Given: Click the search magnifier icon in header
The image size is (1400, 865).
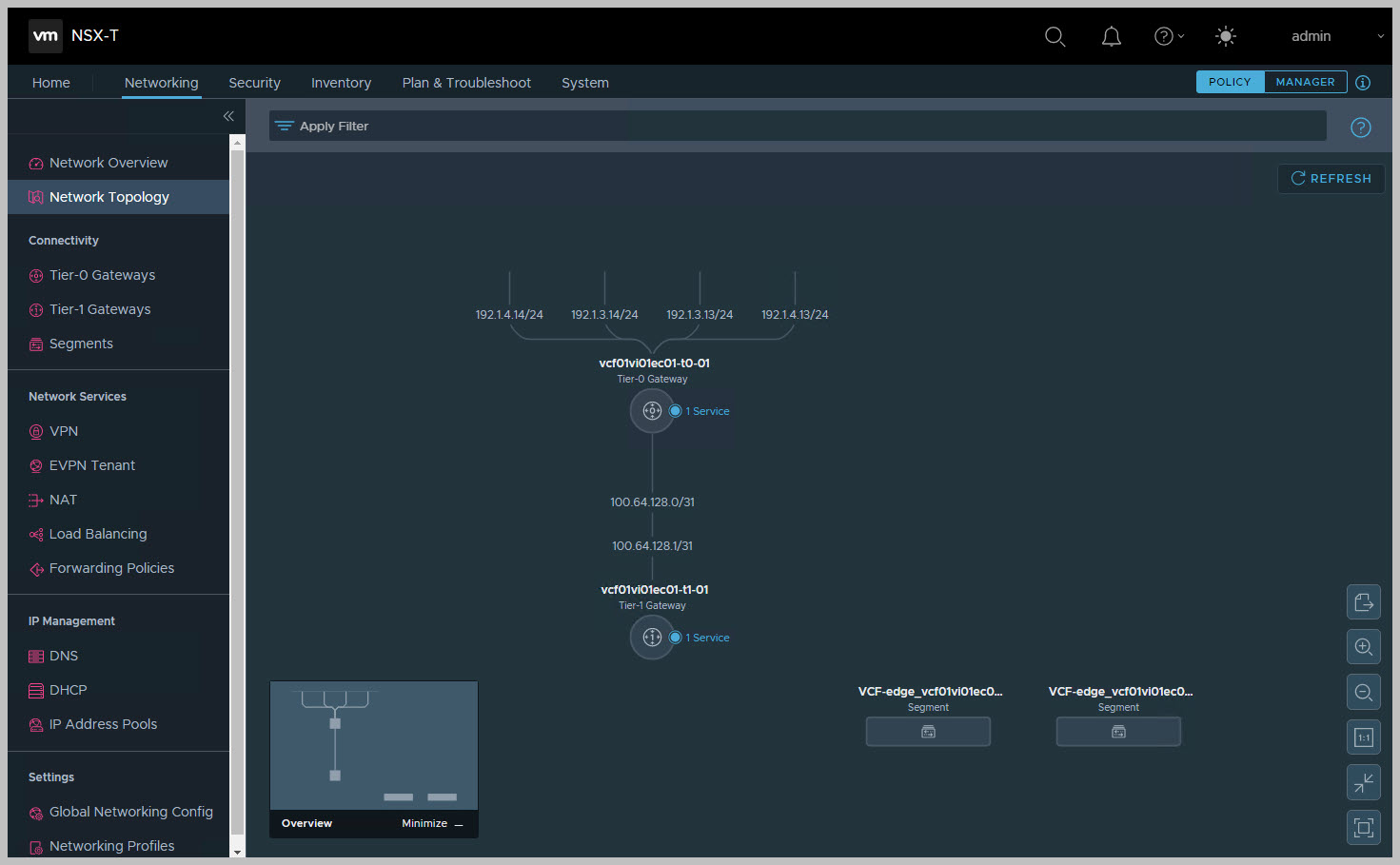Looking at the screenshot, I should [x=1055, y=36].
